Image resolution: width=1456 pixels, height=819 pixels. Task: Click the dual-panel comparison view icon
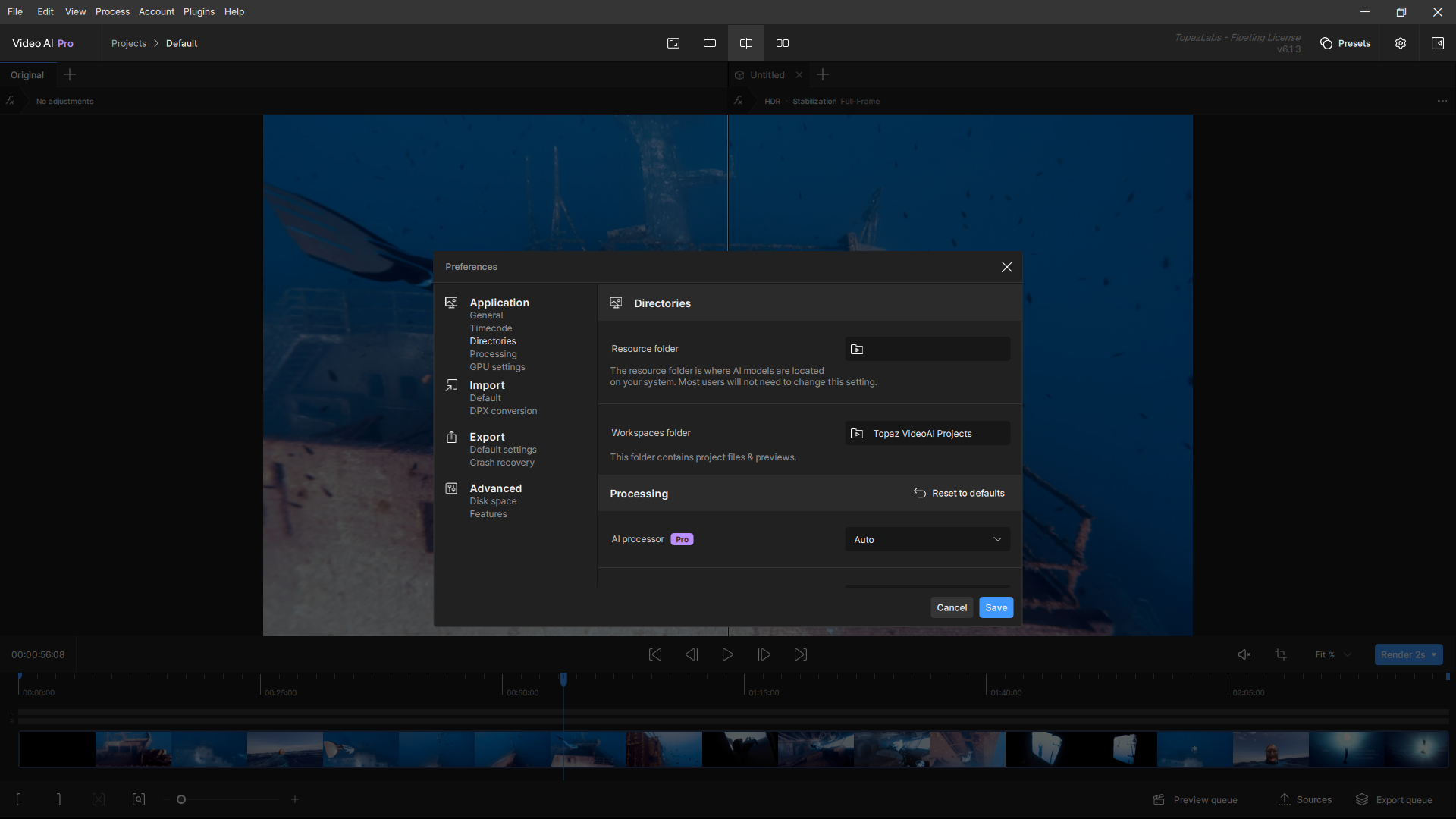(783, 43)
